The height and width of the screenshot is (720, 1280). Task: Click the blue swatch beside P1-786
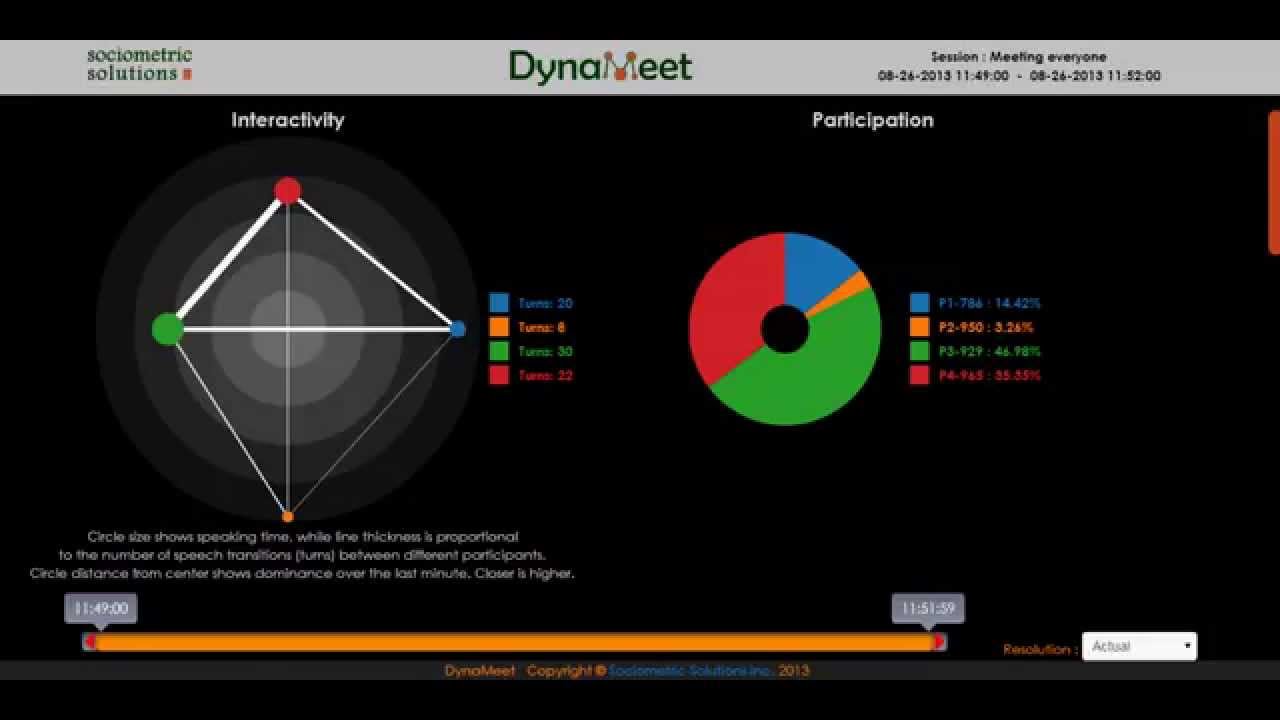coord(920,303)
